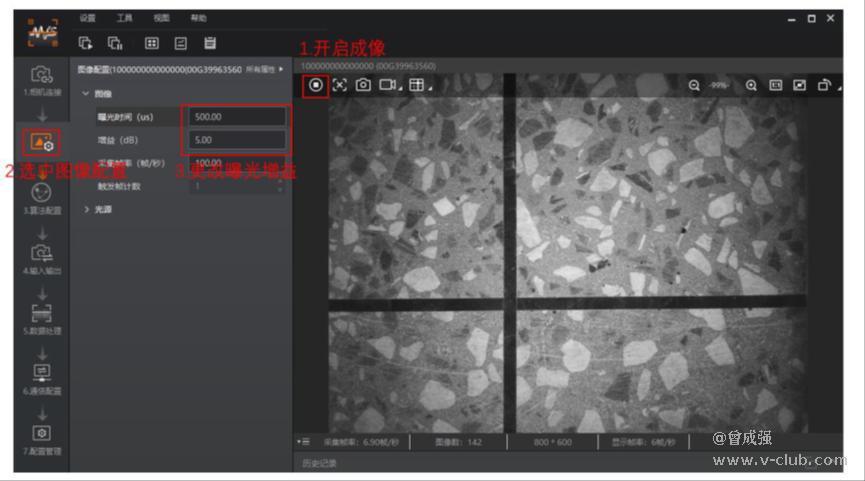This screenshot has height=481, width=865.
Task: Click the 曝光时间 (us) label
Action: coord(126,117)
